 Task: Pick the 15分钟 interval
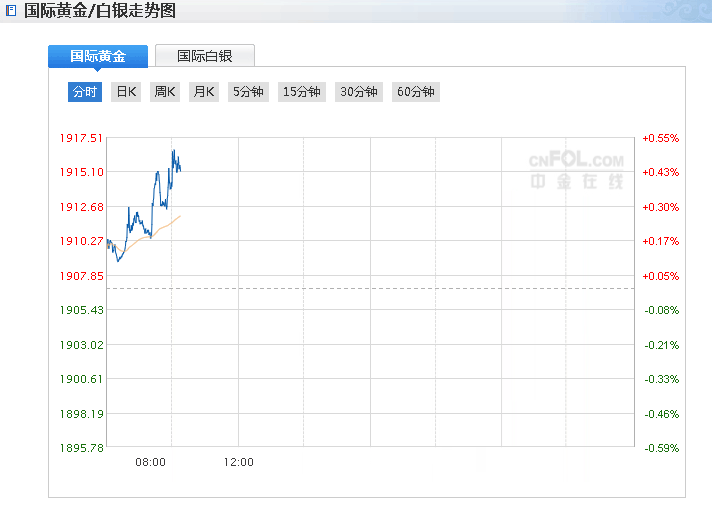(x=301, y=92)
